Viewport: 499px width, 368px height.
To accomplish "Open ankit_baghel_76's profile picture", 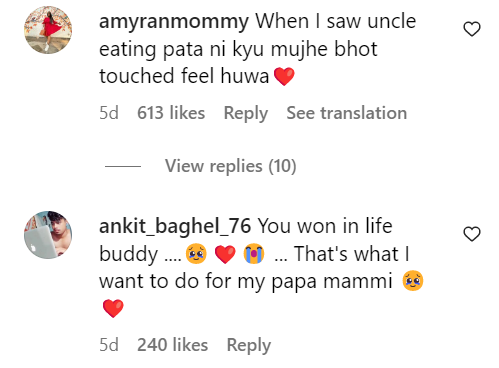I will pos(48,235).
